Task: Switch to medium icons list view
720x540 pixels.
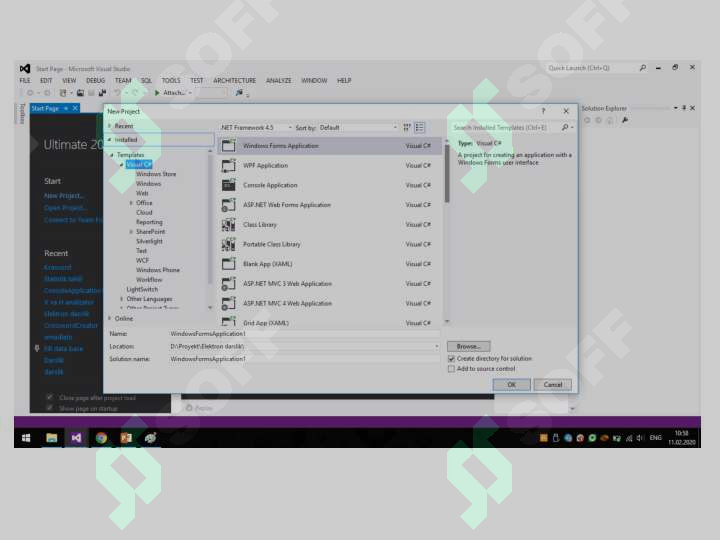Action: pyautogui.click(x=420, y=128)
